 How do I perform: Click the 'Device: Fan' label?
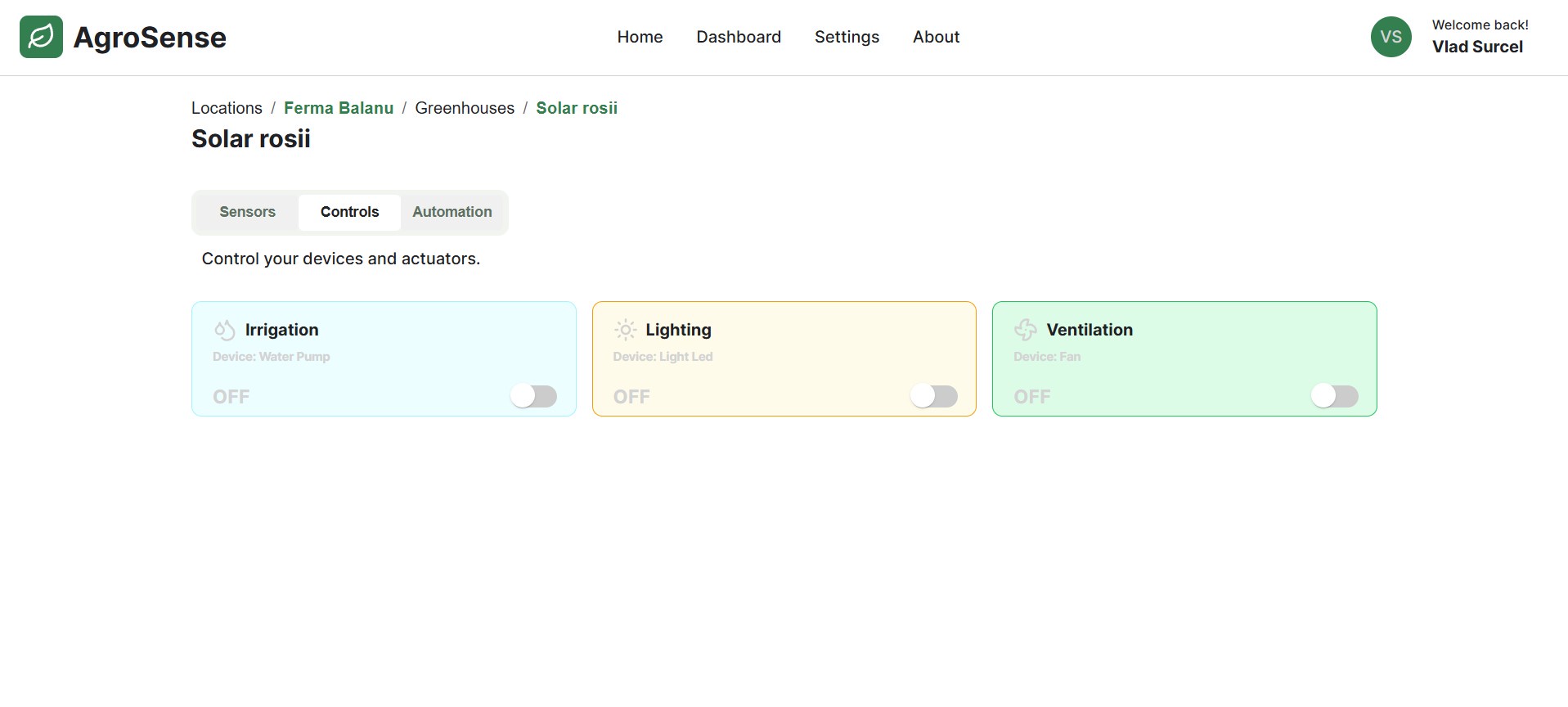[x=1047, y=357]
